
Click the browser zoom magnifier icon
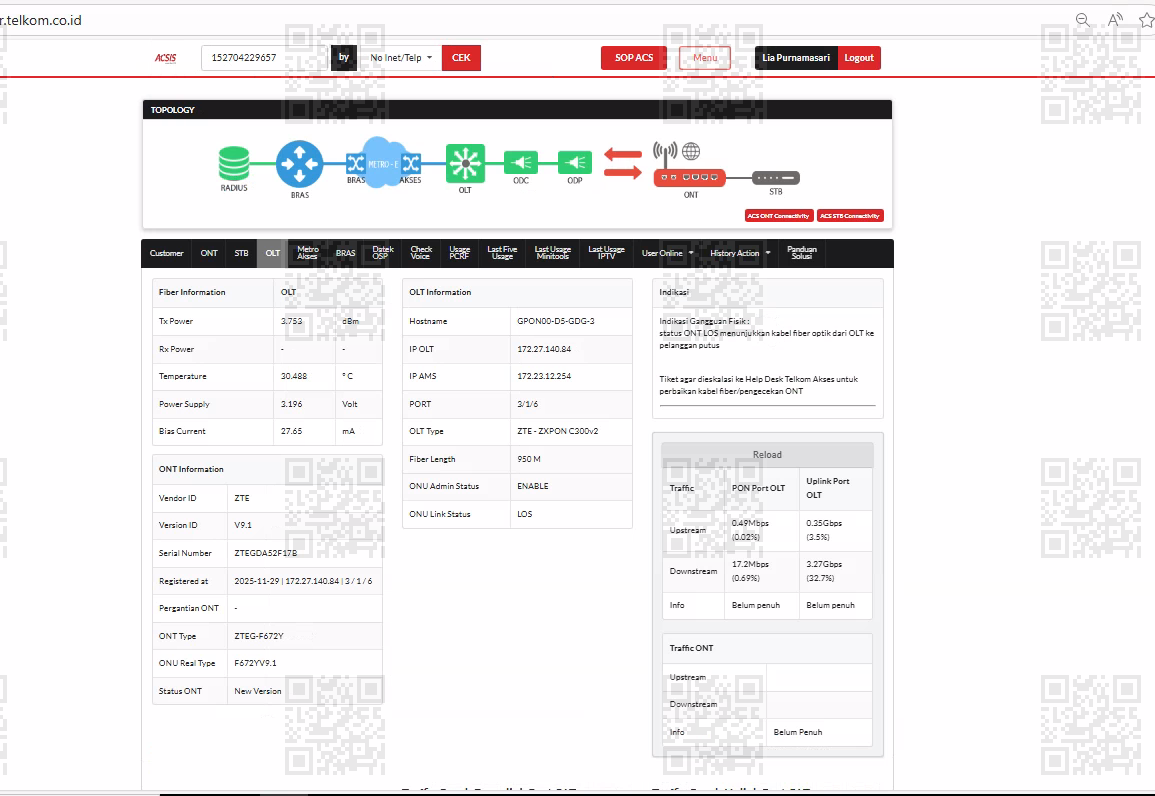coord(1082,20)
